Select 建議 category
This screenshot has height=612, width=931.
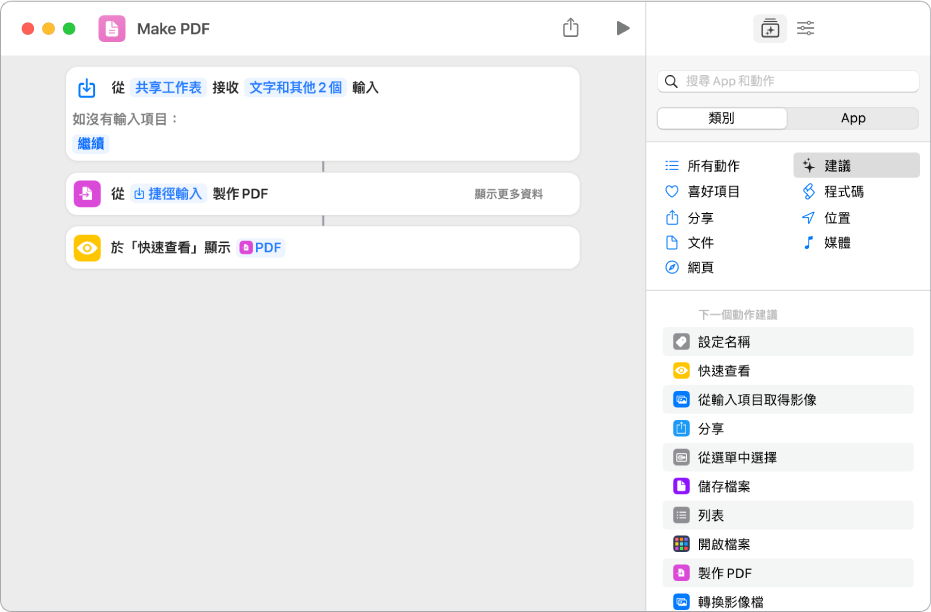pos(856,166)
